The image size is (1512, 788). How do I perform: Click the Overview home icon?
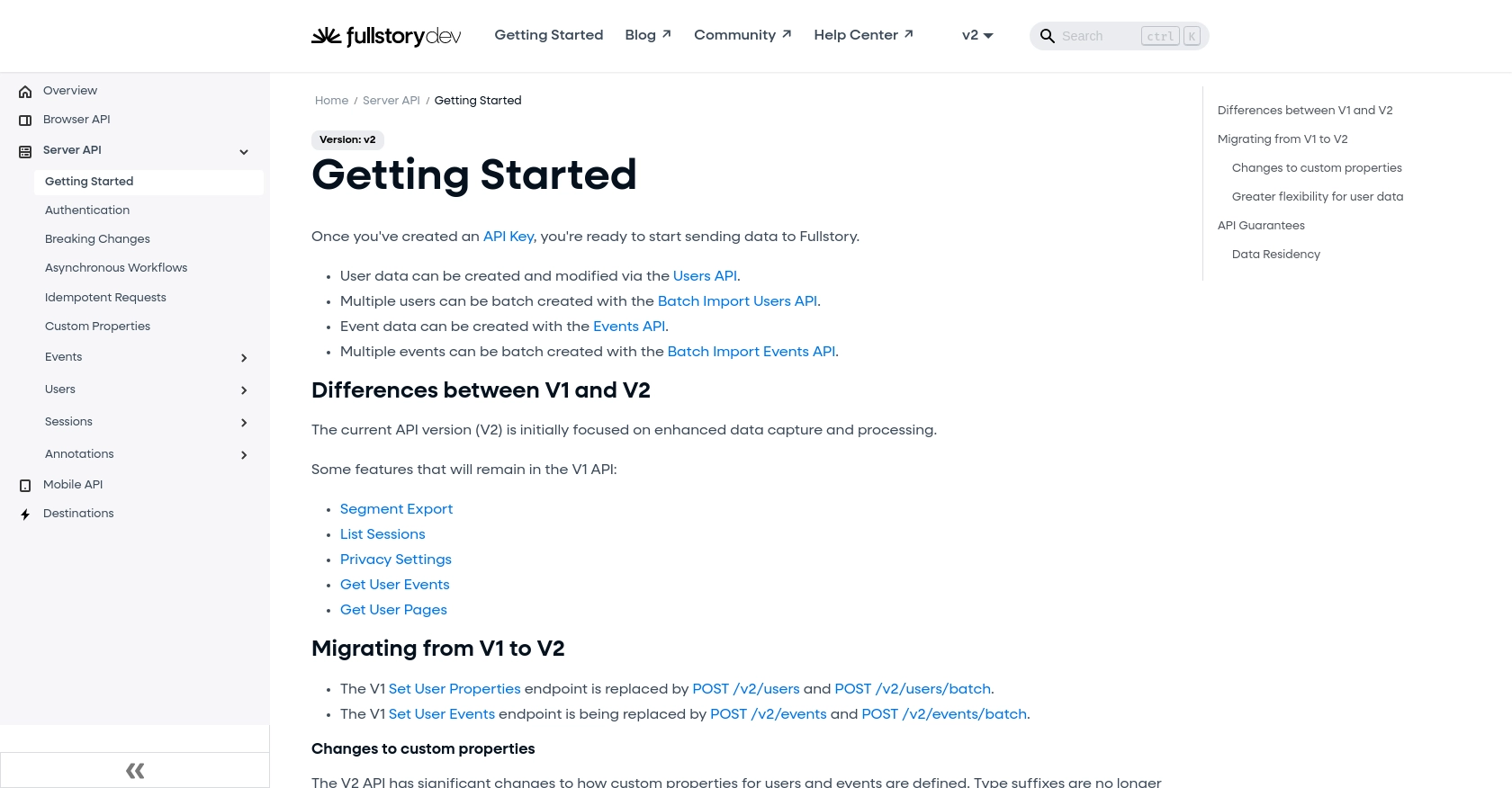(x=25, y=92)
